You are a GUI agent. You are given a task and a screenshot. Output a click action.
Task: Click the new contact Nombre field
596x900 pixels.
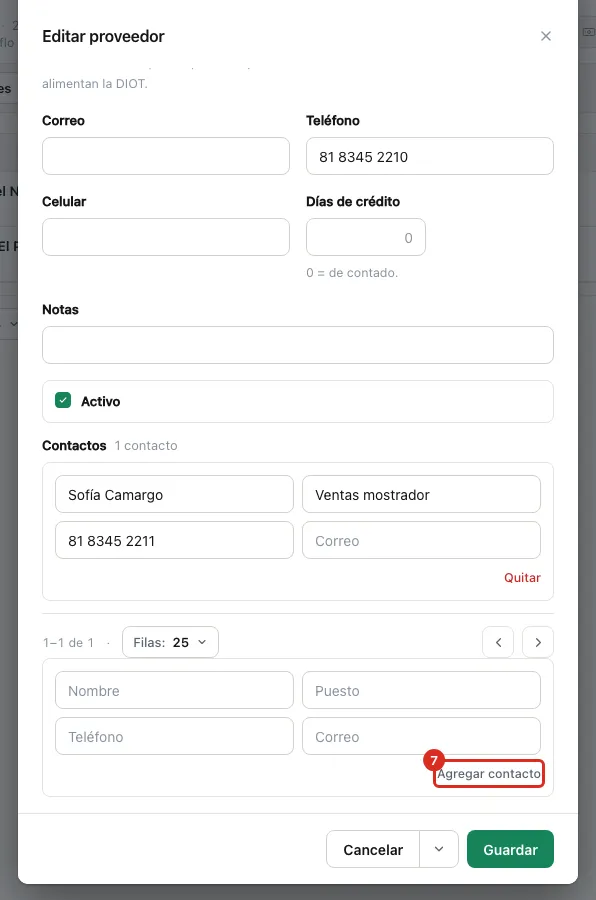175,690
